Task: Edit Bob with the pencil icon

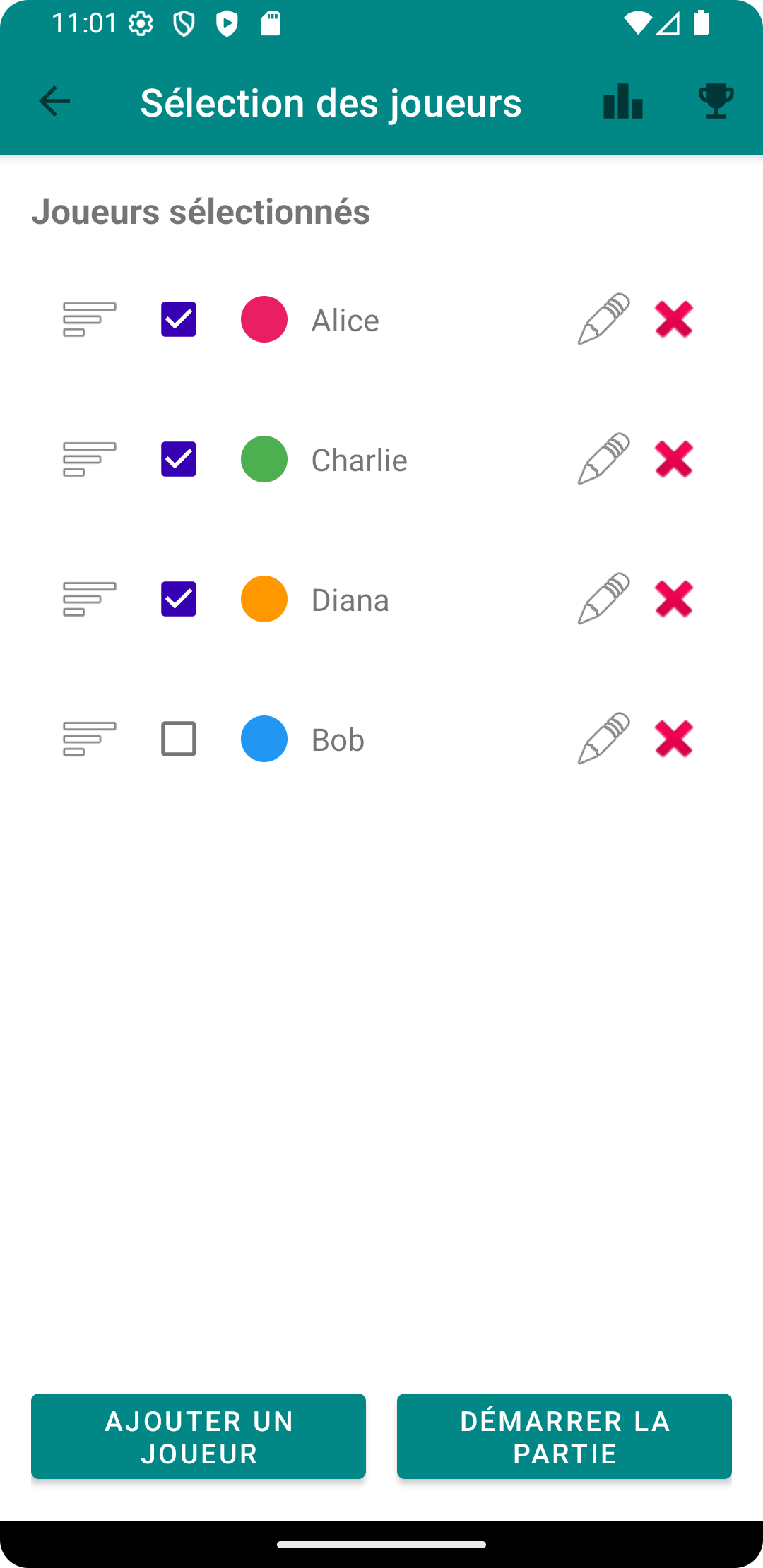Action: click(x=603, y=739)
